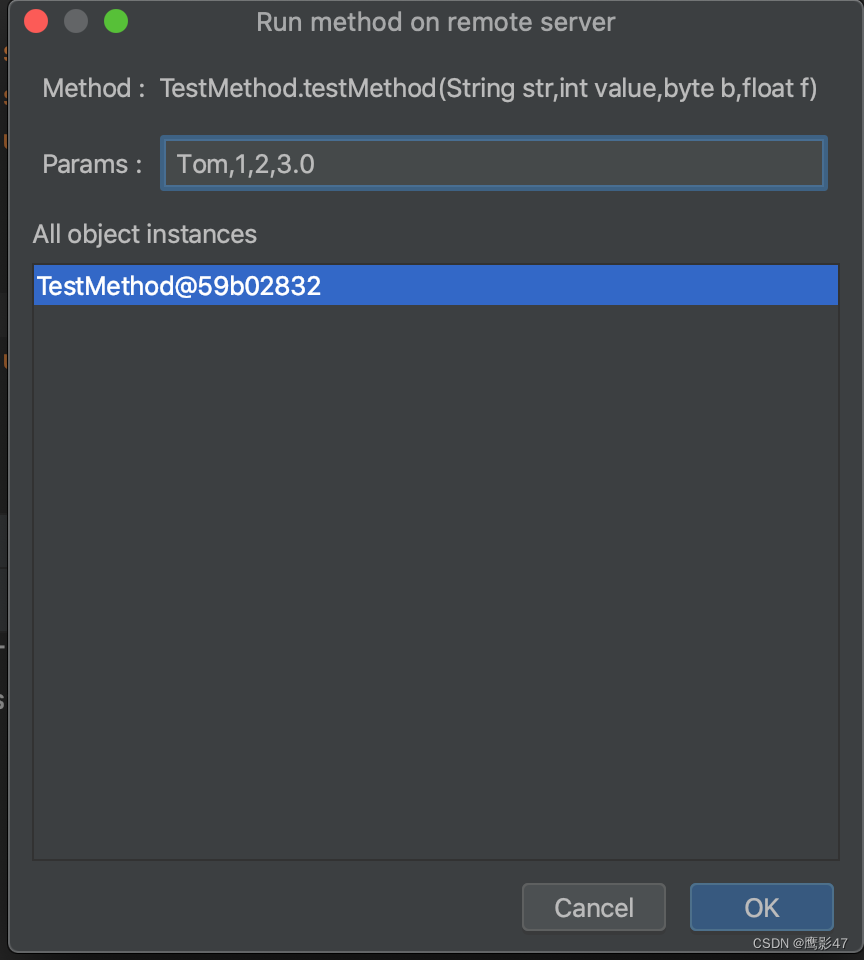864x960 pixels.
Task: Click the green zoom button
Action: [x=115, y=21]
